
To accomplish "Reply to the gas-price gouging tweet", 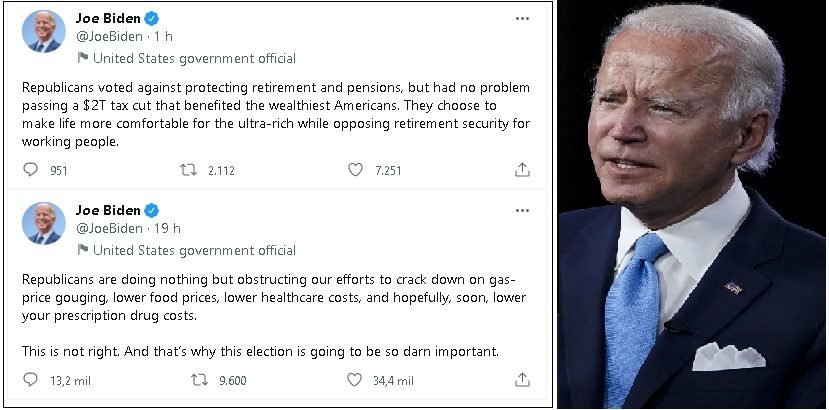I will click(x=31, y=380).
